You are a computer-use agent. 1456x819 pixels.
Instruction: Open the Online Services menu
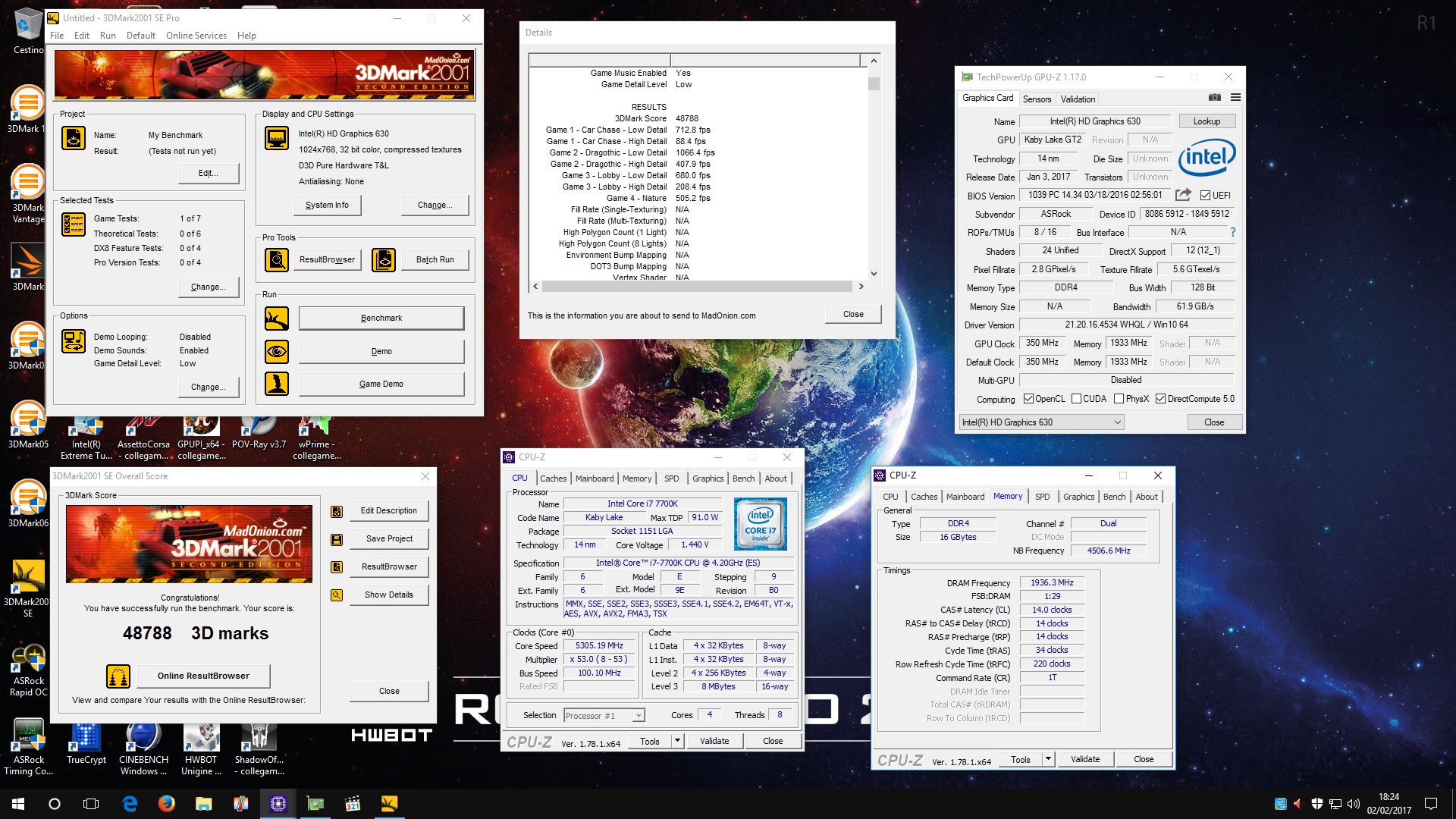pyautogui.click(x=196, y=36)
